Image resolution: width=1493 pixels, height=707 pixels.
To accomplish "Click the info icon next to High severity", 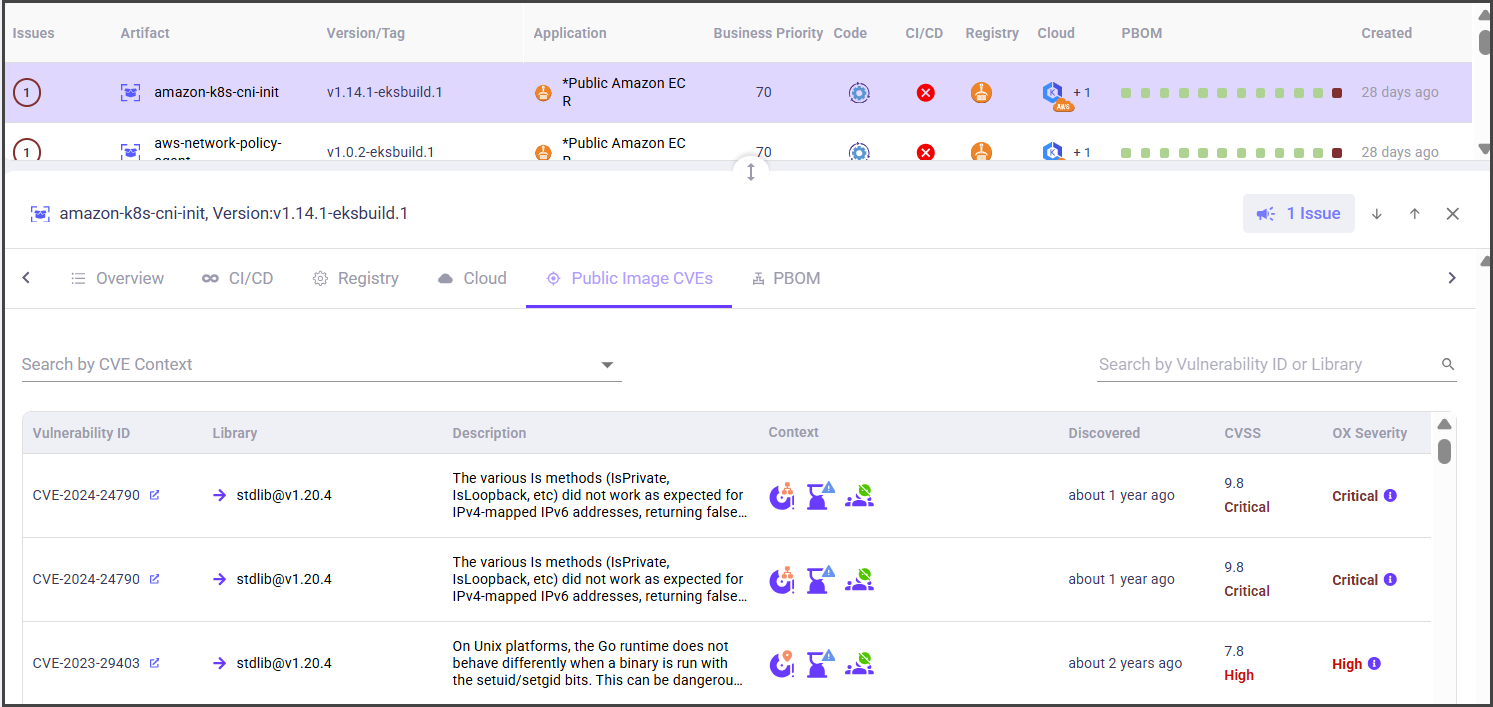I will click(x=1374, y=664).
